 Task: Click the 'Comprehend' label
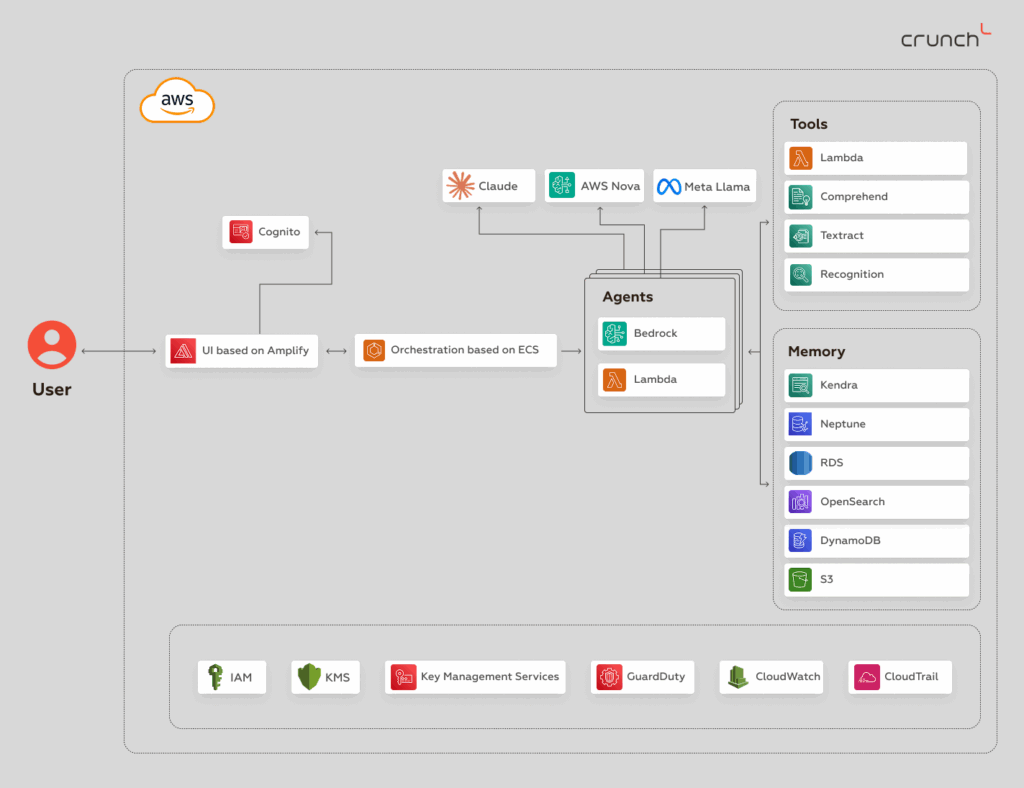click(x=854, y=197)
